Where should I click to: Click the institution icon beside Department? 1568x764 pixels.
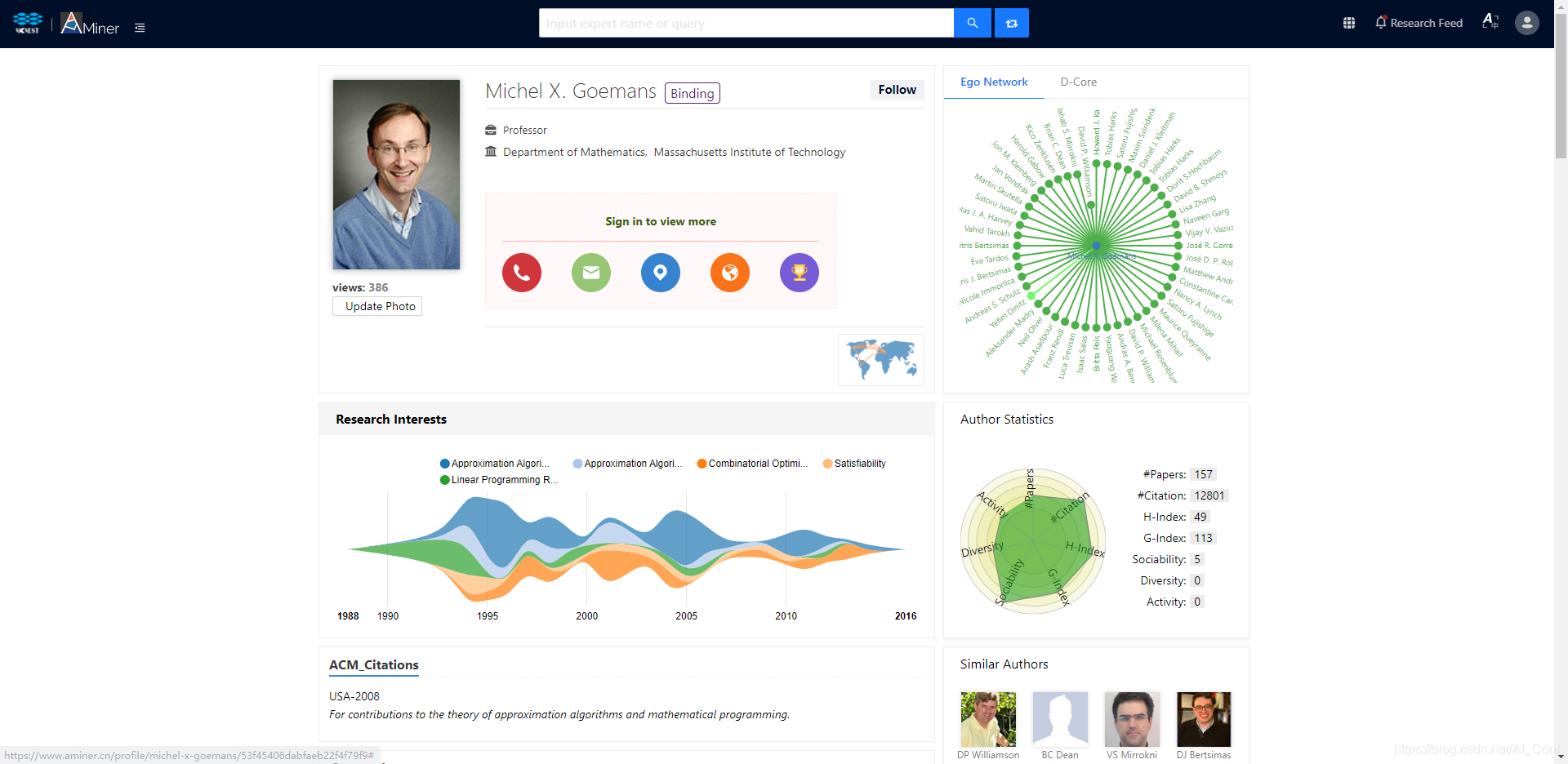coord(491,151)
